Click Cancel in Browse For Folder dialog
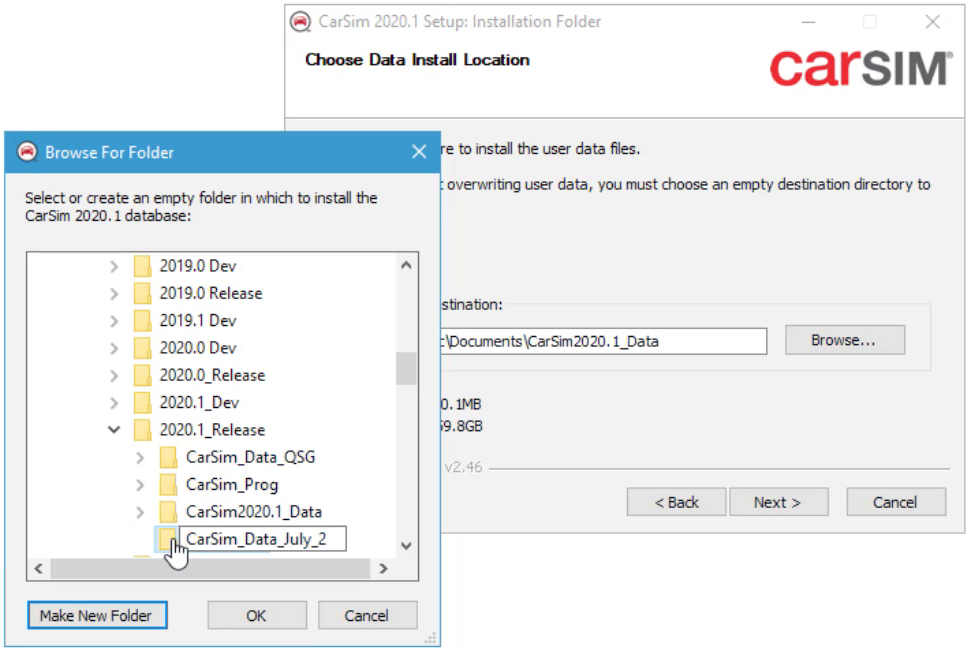Screen dimensions: 971x650 coord(367,615)
